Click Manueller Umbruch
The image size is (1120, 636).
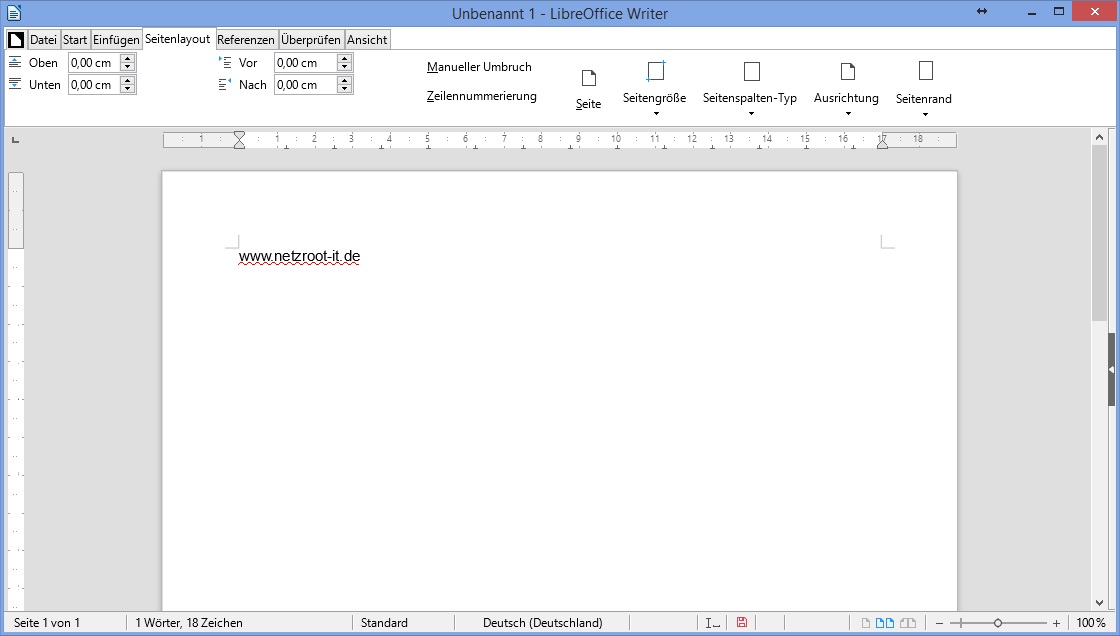pyautogui.click(x=479, y=66)
